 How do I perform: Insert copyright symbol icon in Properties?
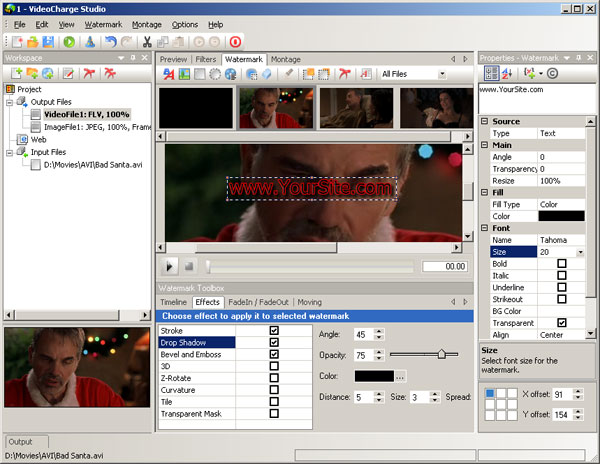tap(552, 73)
